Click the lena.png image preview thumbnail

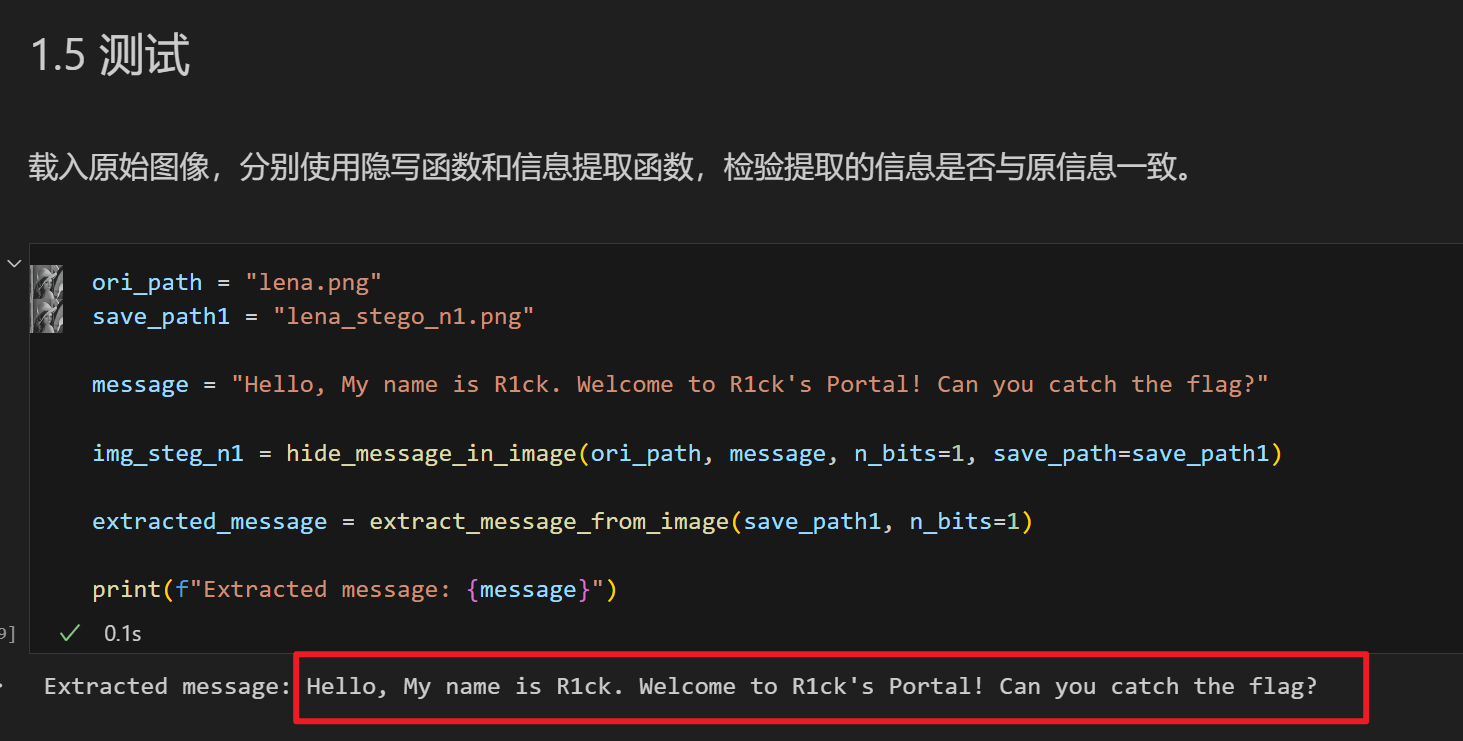click(x=47, y=283)
